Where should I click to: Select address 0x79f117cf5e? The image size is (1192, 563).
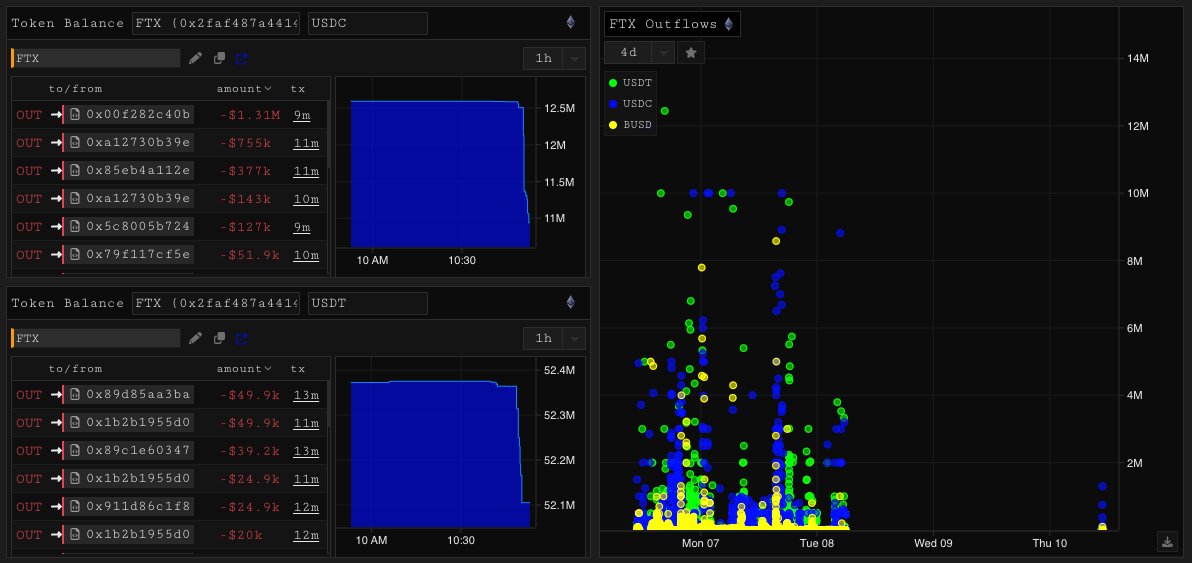138,255
